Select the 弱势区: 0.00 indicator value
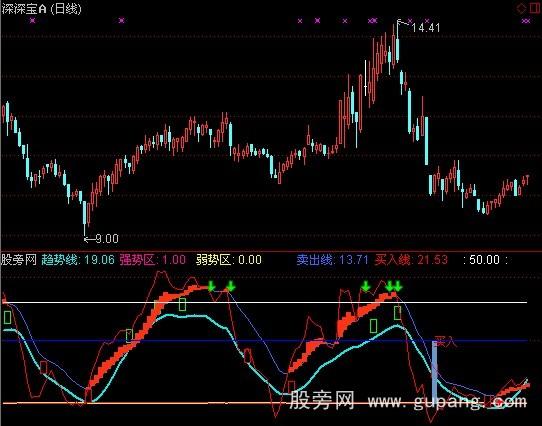Screen dimensions: 542x426 229,260
